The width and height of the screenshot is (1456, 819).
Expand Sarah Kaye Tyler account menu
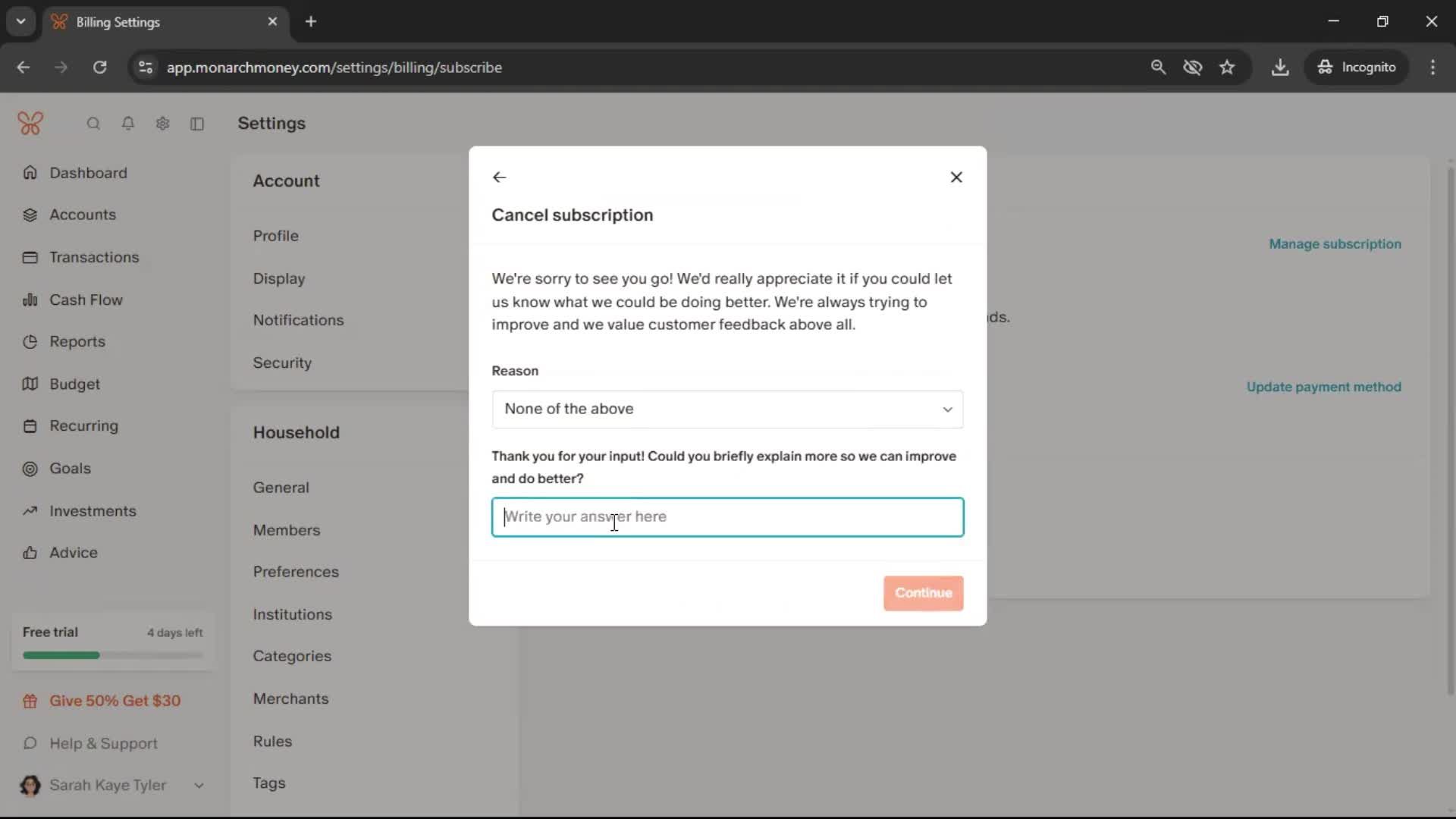click(199, 786)
